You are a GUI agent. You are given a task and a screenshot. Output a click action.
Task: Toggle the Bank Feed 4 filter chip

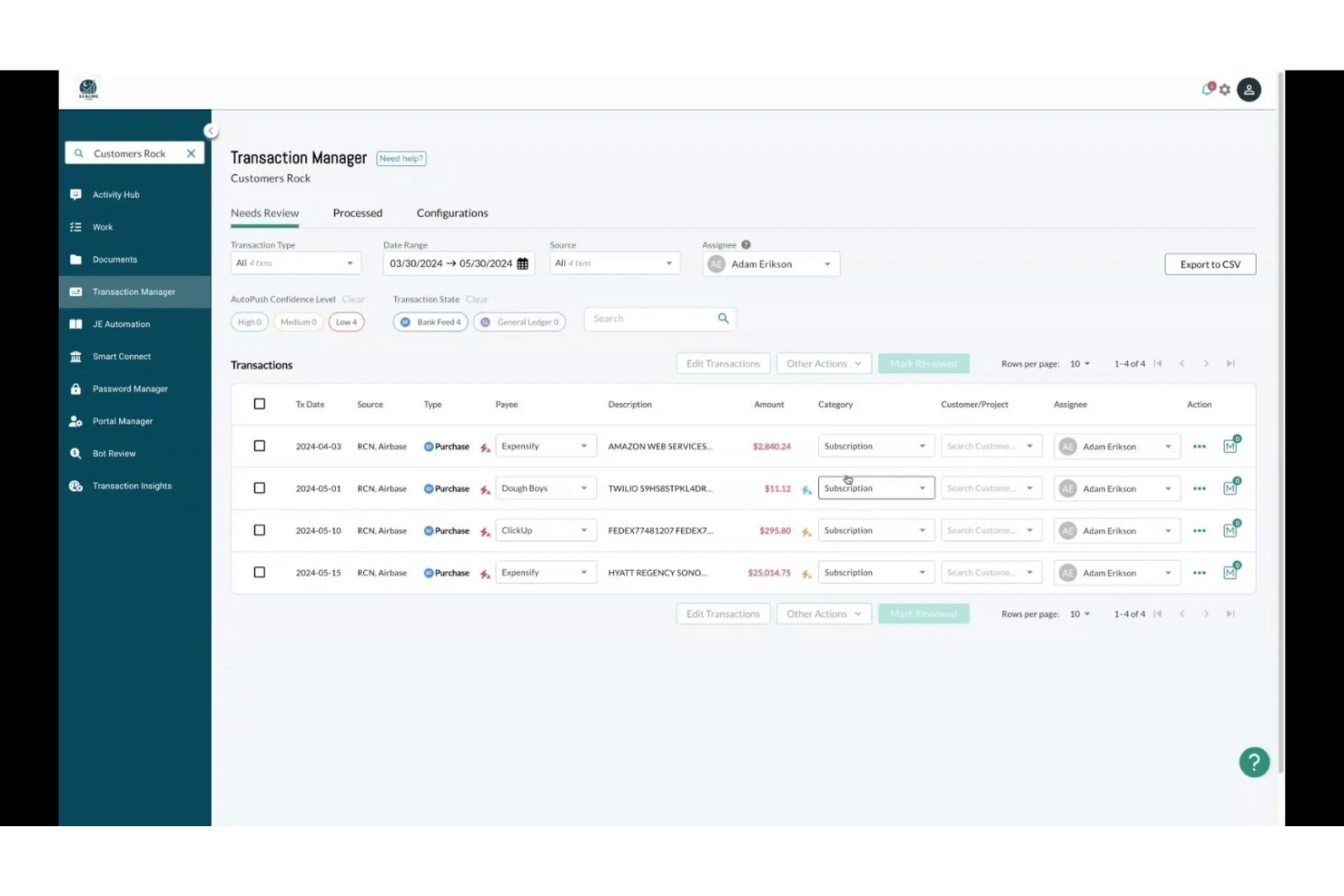(430, 321)
